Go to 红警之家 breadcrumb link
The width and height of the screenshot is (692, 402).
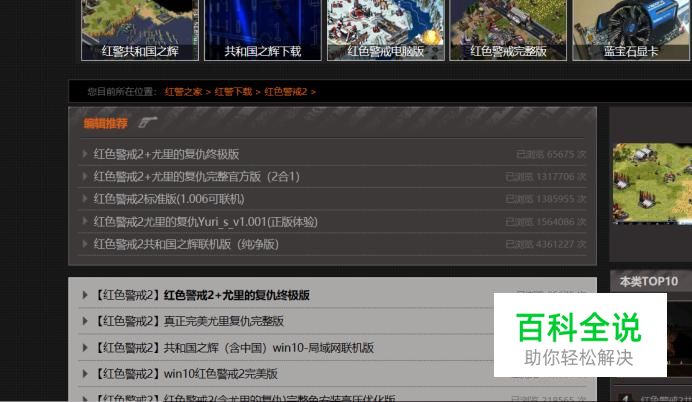click(x=183, y=92)
